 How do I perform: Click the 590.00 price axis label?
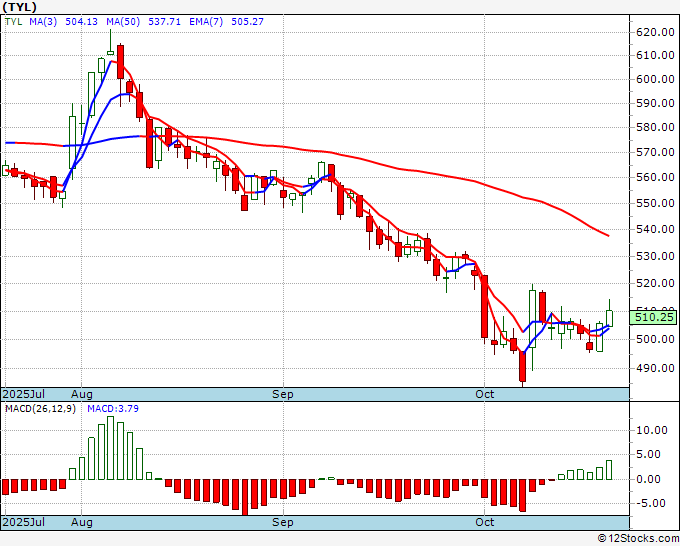click(655, 103)
